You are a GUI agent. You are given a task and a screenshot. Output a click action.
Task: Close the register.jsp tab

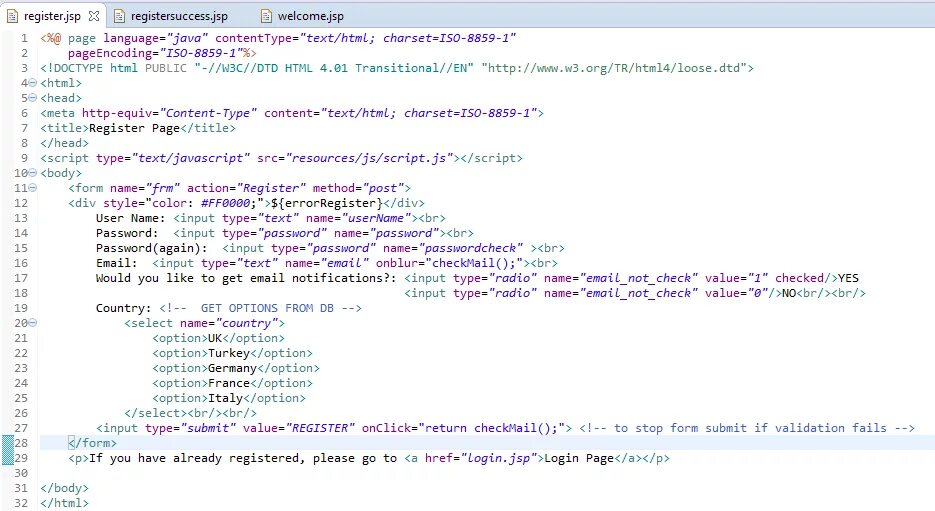click(94, 16)
